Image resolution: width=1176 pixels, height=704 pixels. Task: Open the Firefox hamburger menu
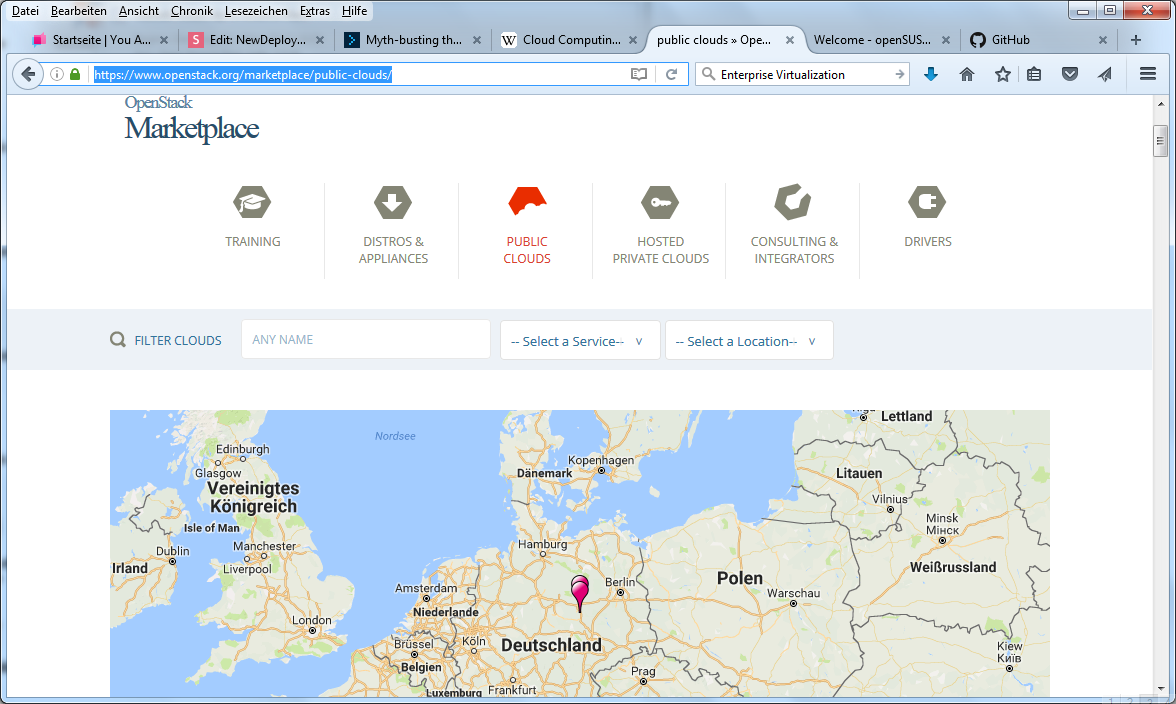tap(1148, 73)
